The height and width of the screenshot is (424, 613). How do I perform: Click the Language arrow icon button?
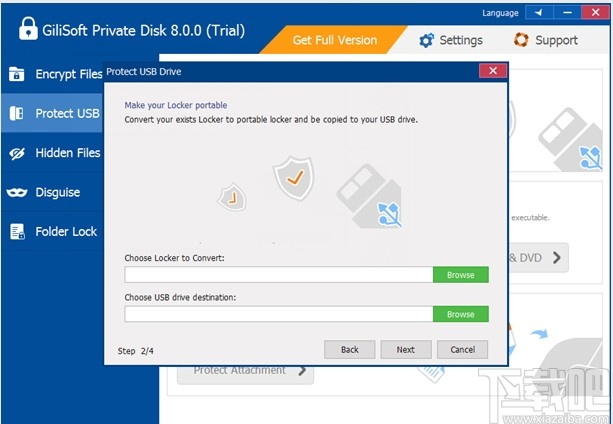pos(539,13)
